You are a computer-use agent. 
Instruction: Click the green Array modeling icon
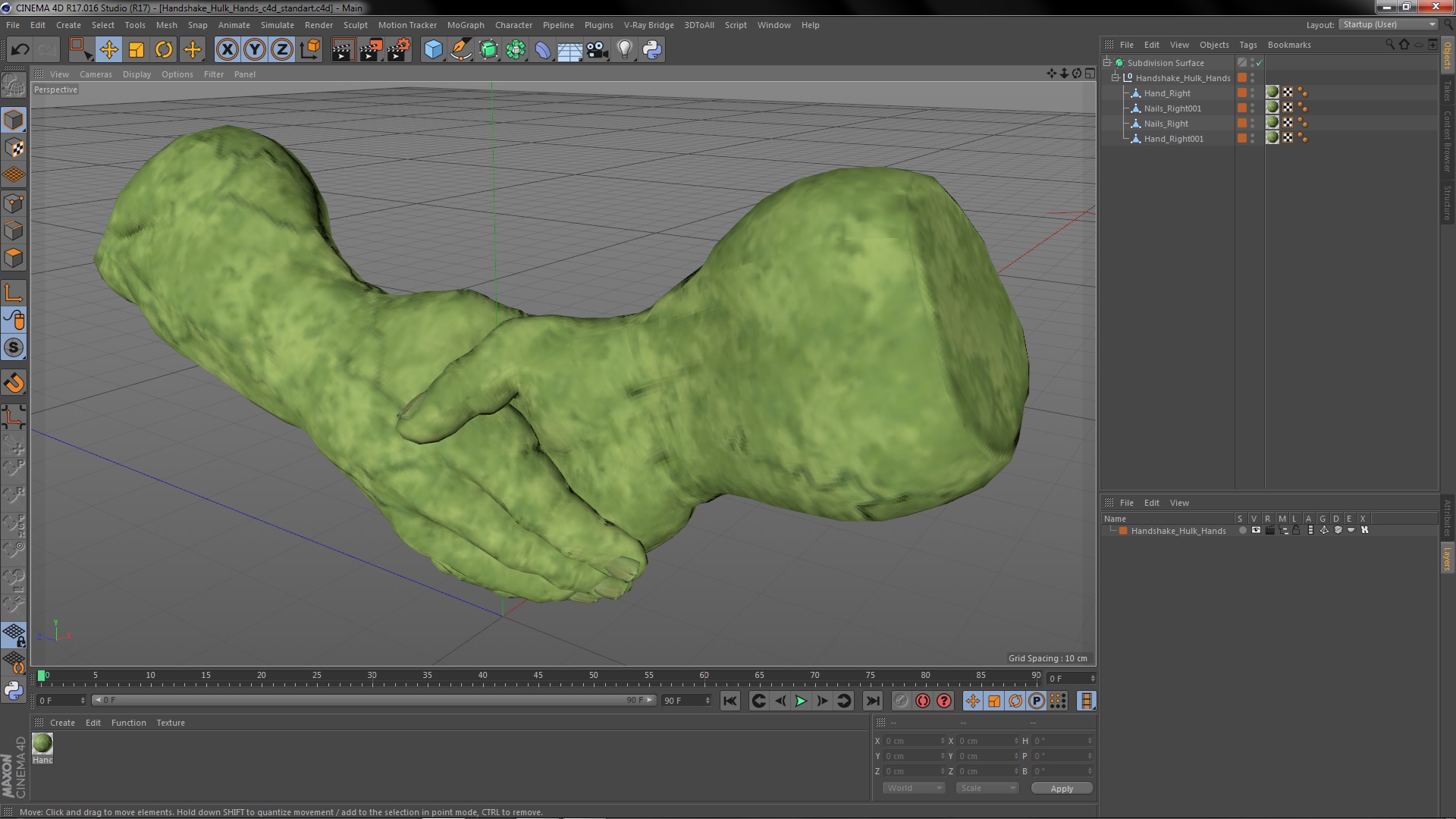coord(516,50)
